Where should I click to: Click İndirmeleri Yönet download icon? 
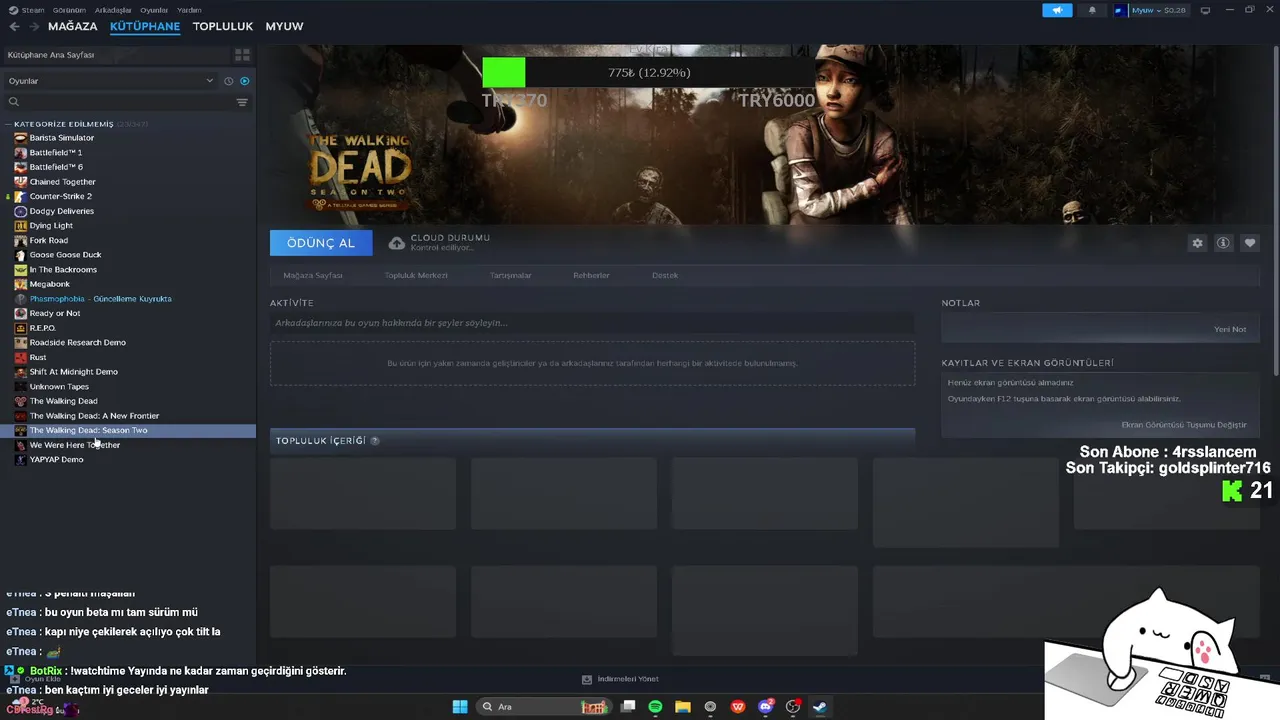587,679
